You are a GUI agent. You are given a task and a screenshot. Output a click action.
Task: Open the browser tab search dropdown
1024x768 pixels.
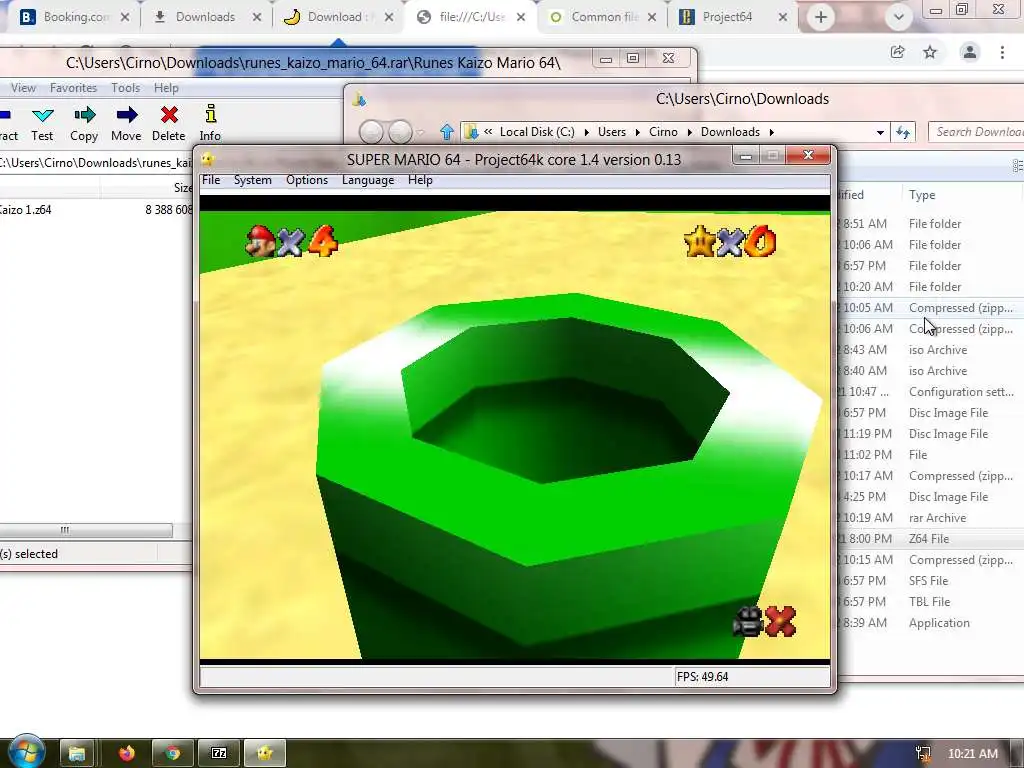pos(899,17)
